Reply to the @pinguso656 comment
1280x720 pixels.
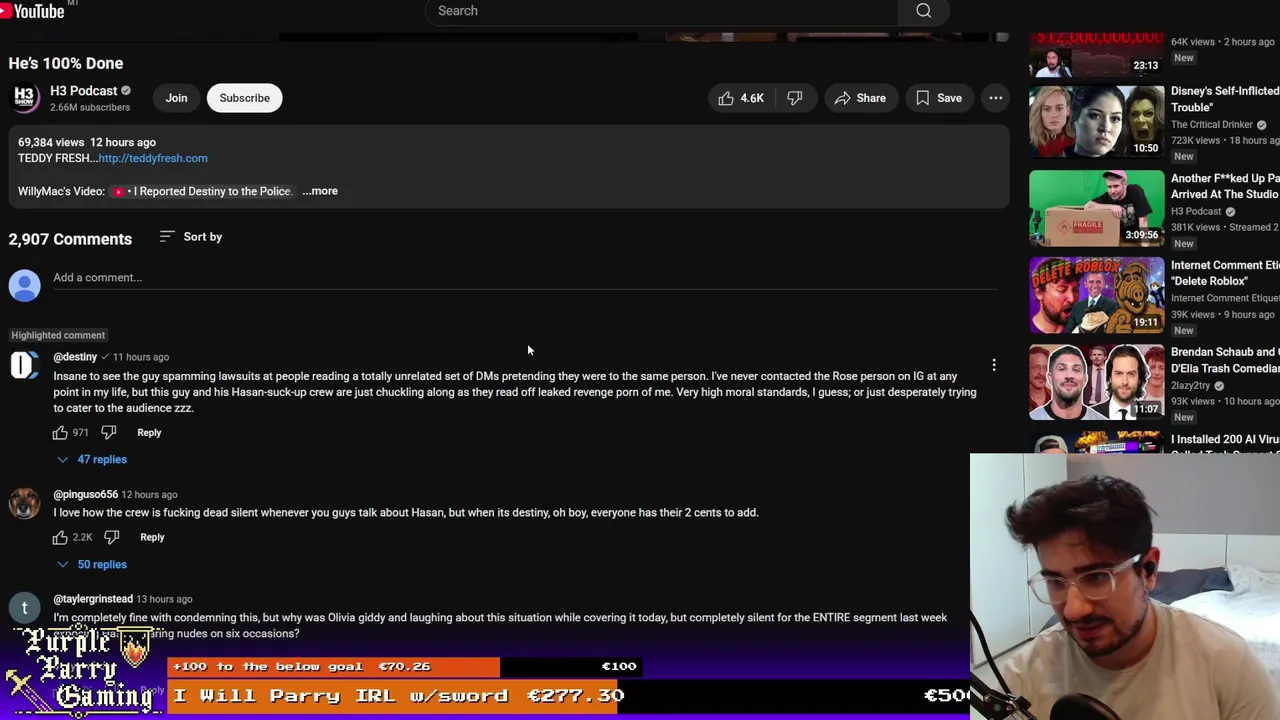tap(152, 537)
